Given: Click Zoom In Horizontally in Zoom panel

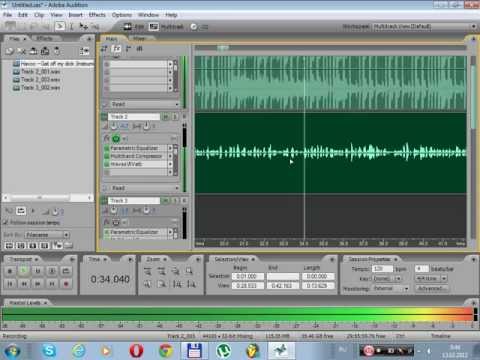Looking at the screenshot, I should point(147,272).
